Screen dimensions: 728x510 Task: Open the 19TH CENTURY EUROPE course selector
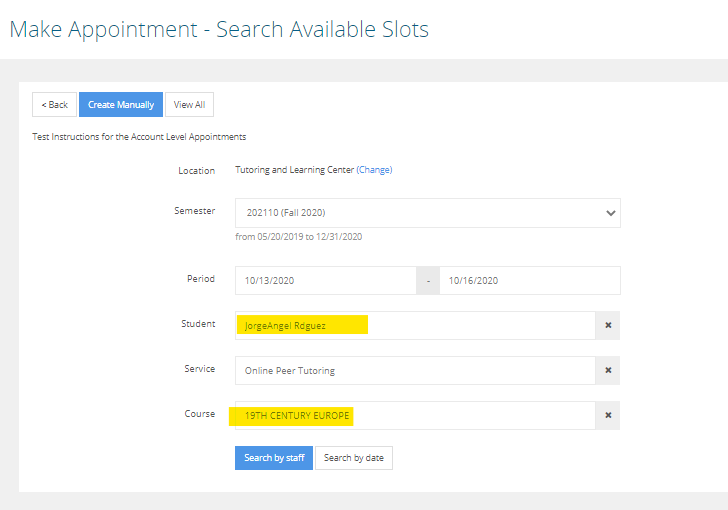414,416
